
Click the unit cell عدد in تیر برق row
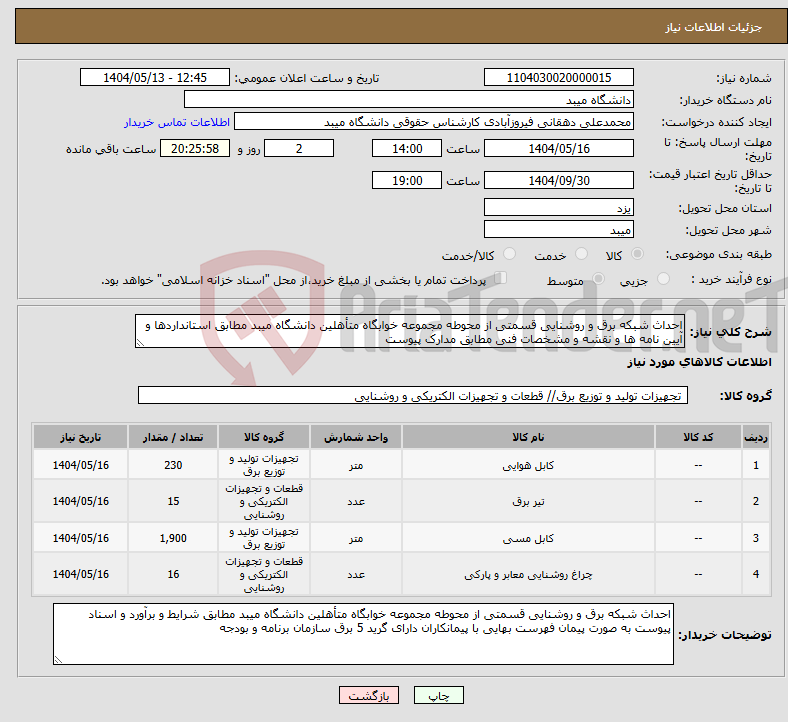coord(356,501)
